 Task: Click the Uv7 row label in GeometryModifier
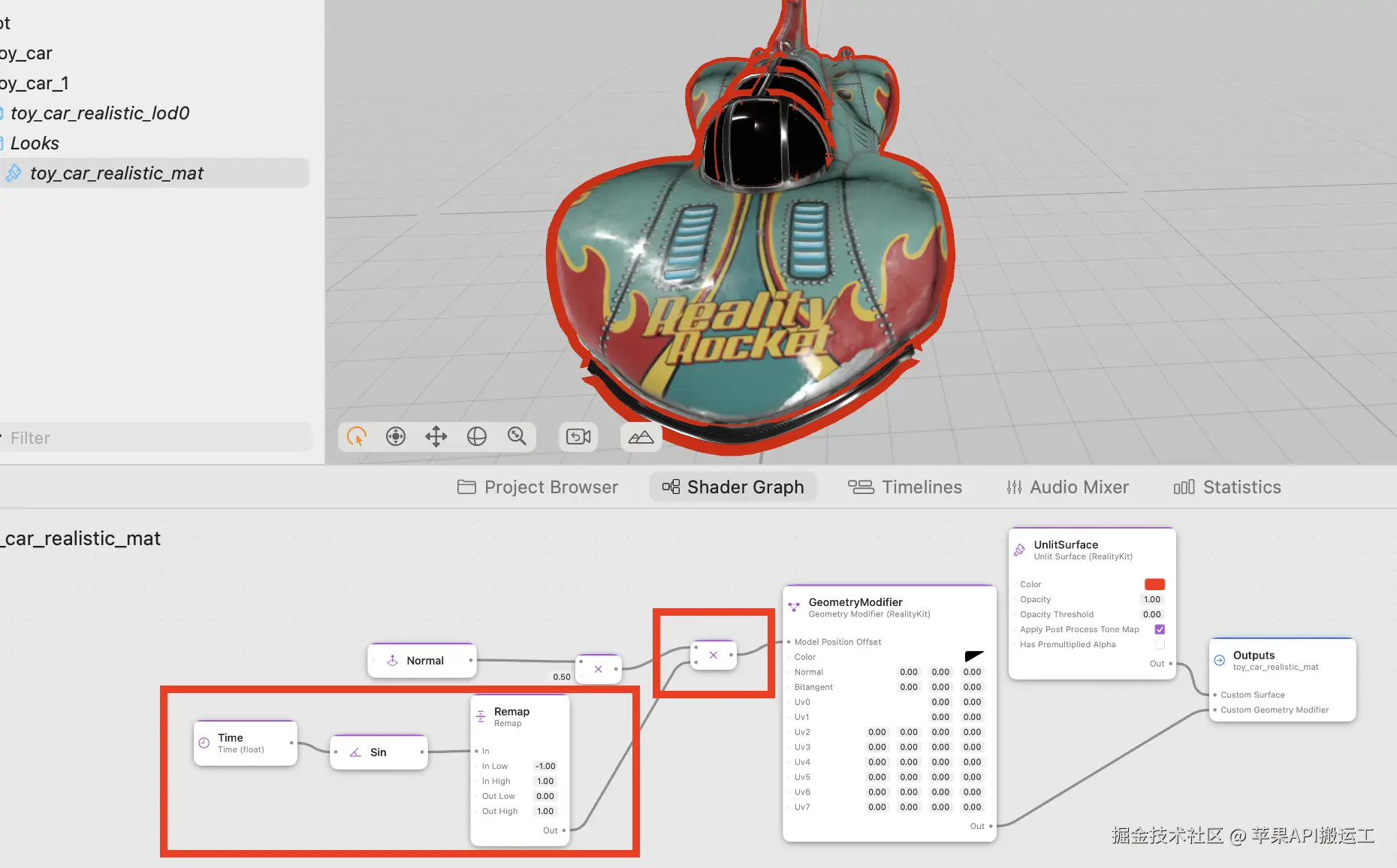click(802, 807)
